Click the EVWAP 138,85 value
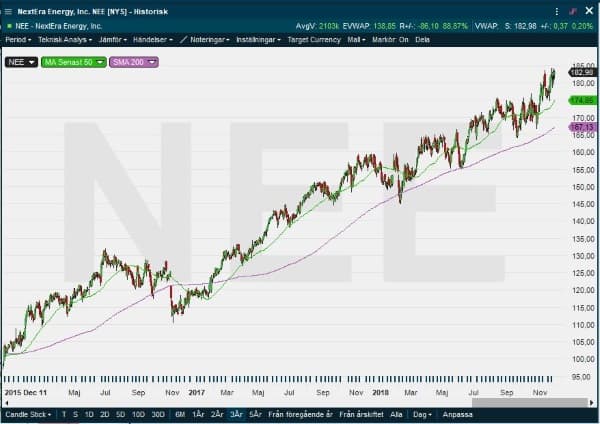 coord(384,26)
